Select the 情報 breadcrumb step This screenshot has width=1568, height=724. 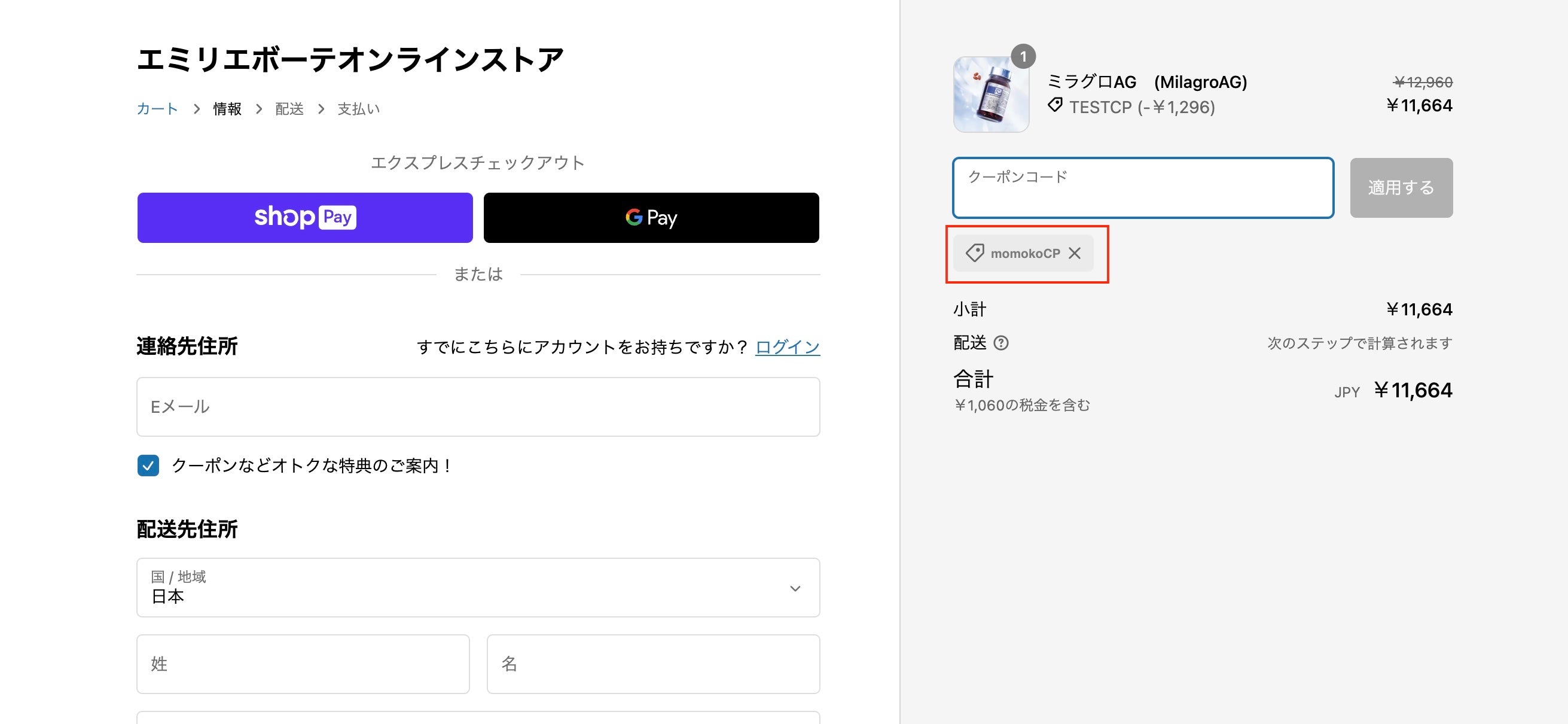click(x=227, y=109)
